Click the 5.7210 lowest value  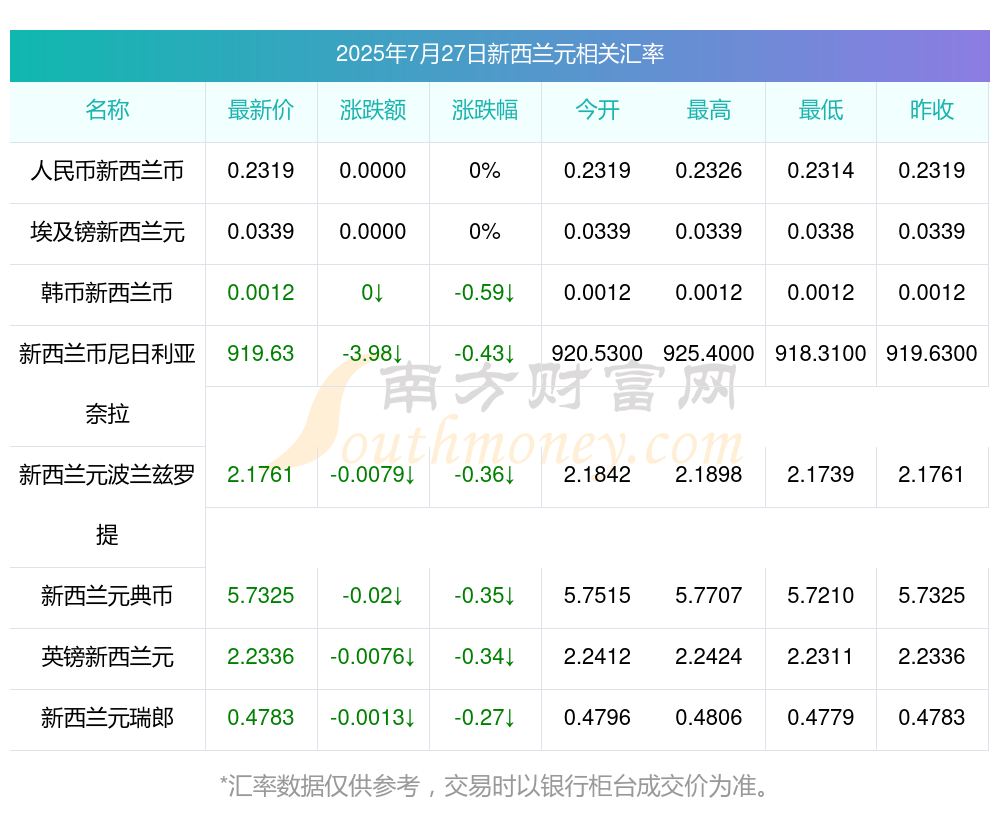[821, 595]
